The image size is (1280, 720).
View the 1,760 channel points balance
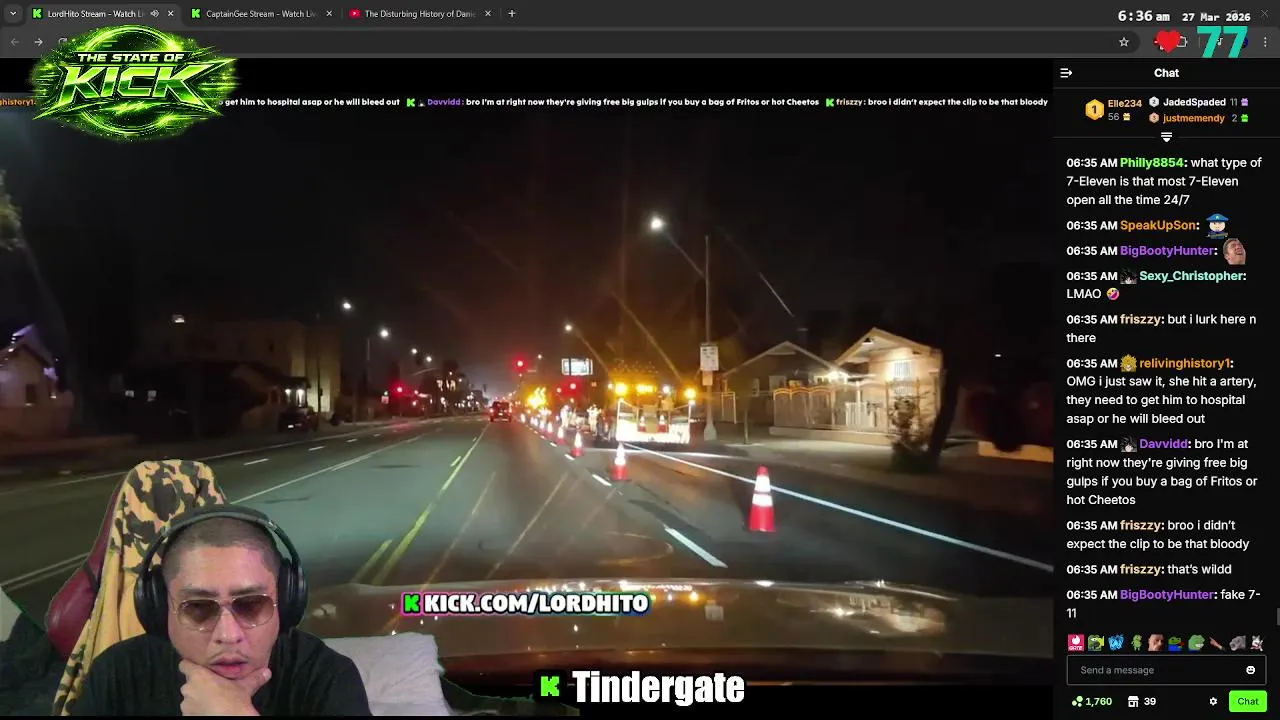click(x=1091, y=702)
